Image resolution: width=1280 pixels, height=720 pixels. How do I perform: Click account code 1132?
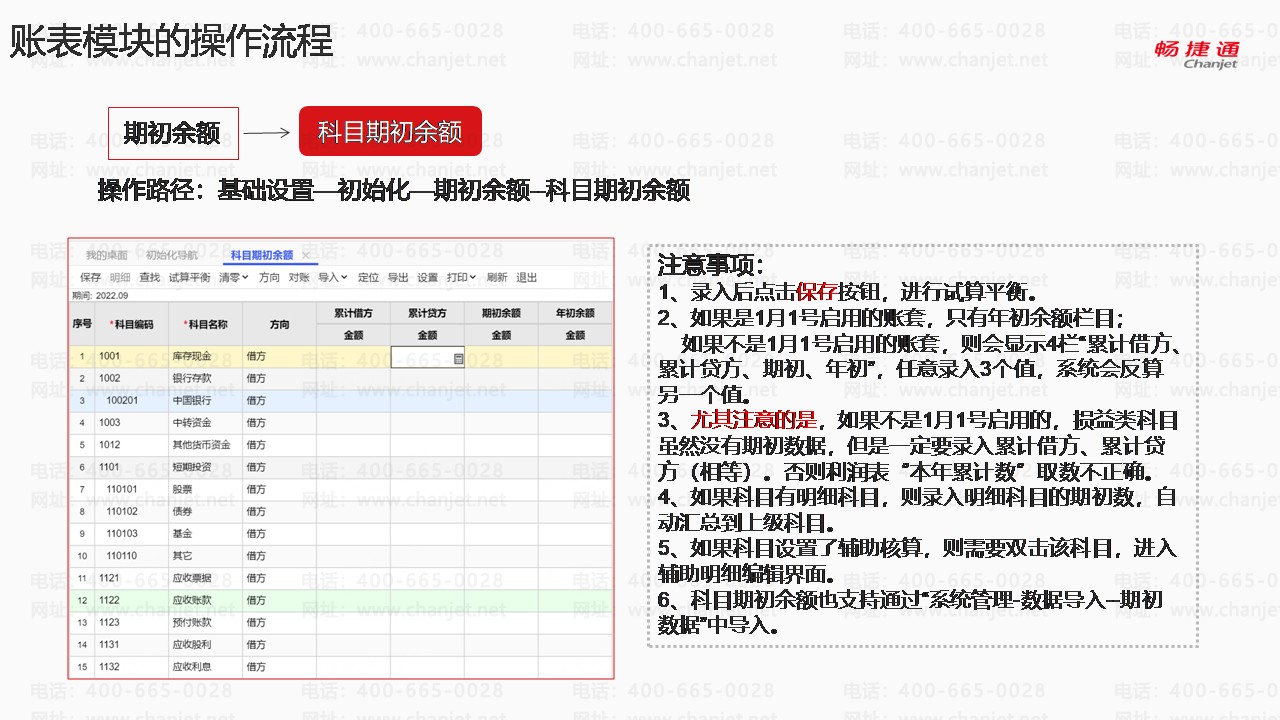[x=110, y=667]
